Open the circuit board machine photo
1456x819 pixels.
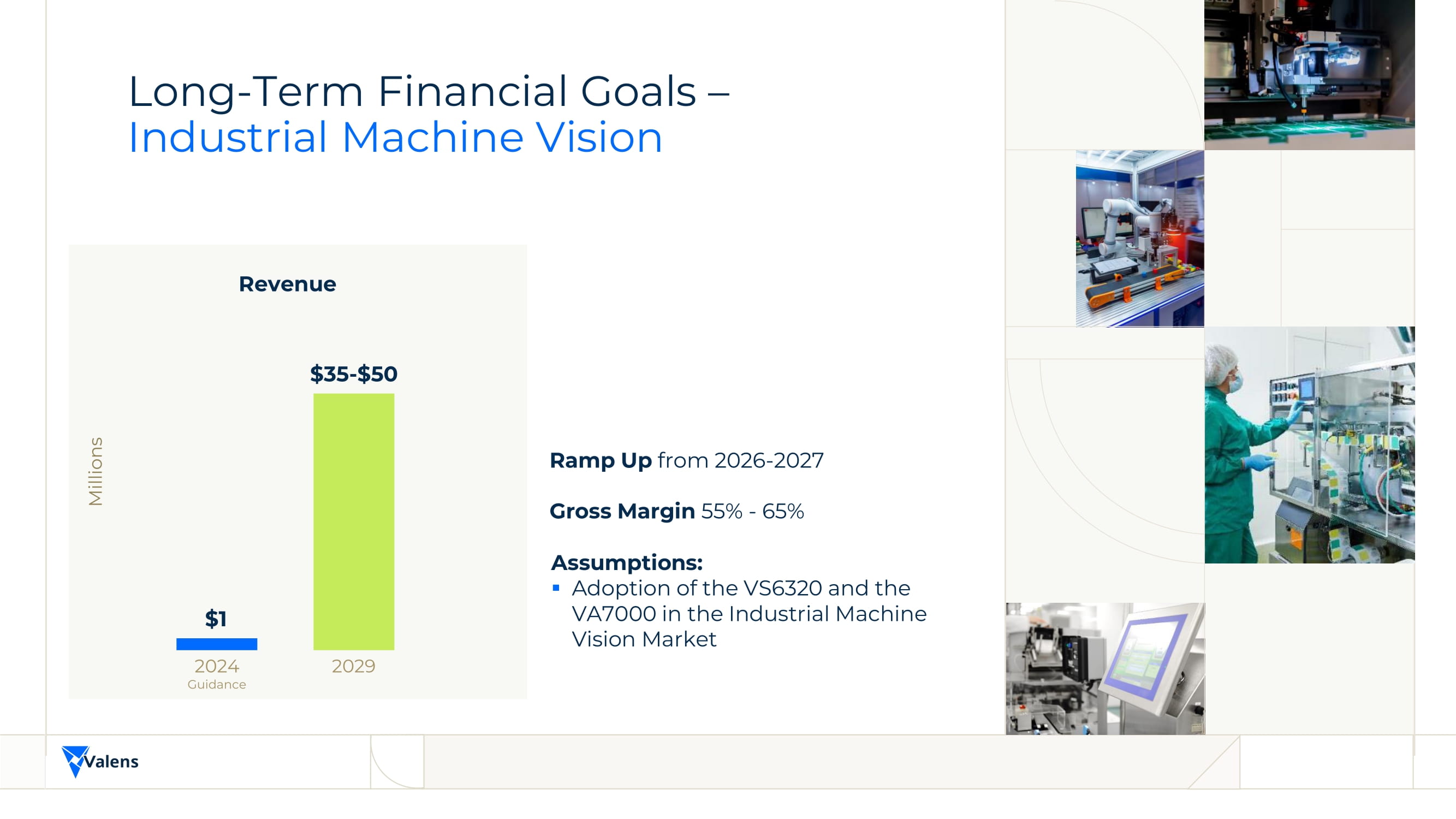(1309, 75)
